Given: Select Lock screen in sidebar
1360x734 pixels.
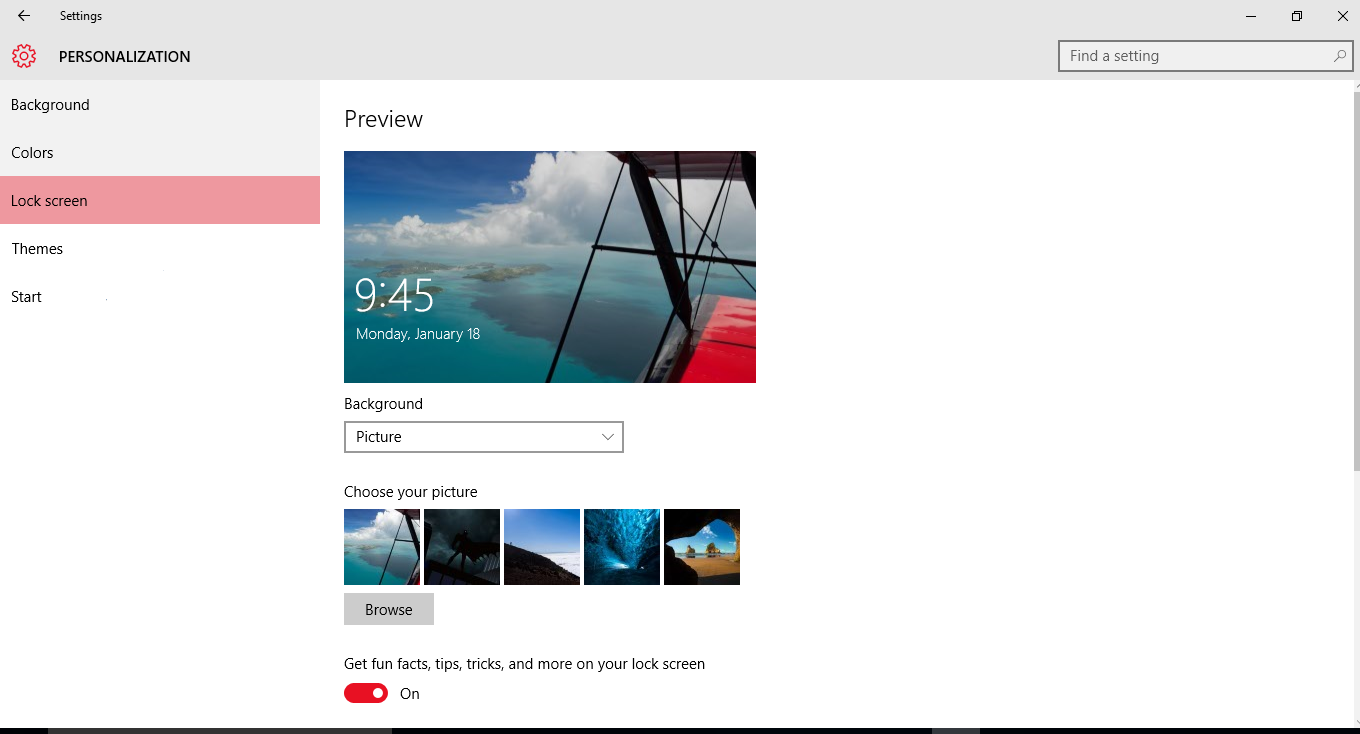Looking at the screenshot, I should [50, 201].
